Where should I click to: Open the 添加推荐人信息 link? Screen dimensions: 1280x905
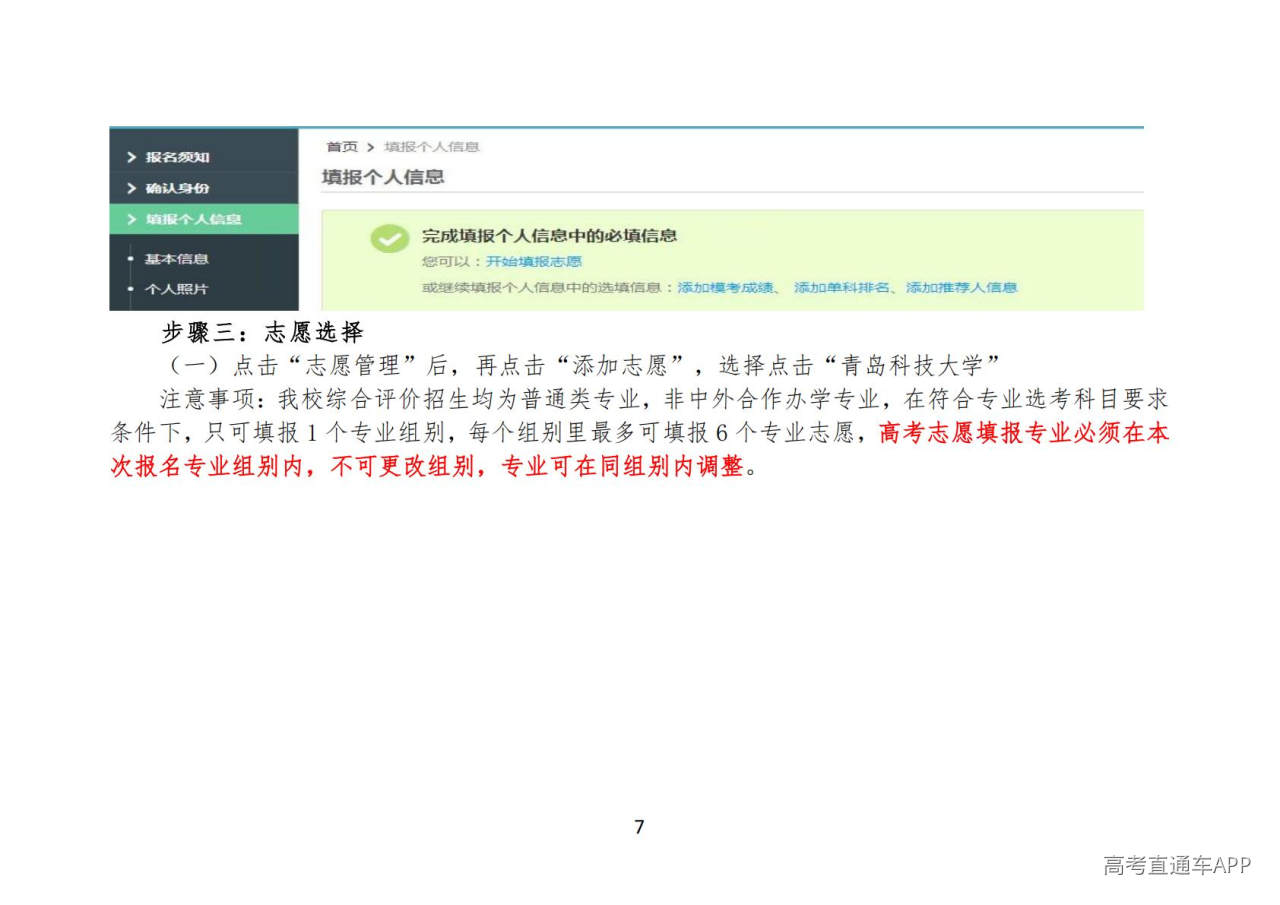[961, 288]
